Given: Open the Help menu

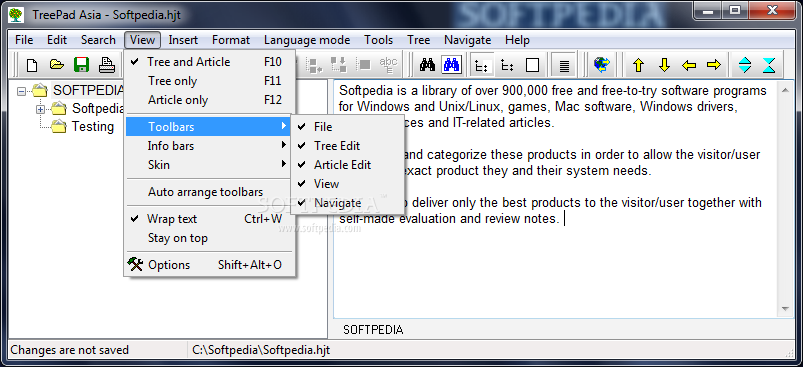Looking at the screenshot, I should tap(517, 40).
